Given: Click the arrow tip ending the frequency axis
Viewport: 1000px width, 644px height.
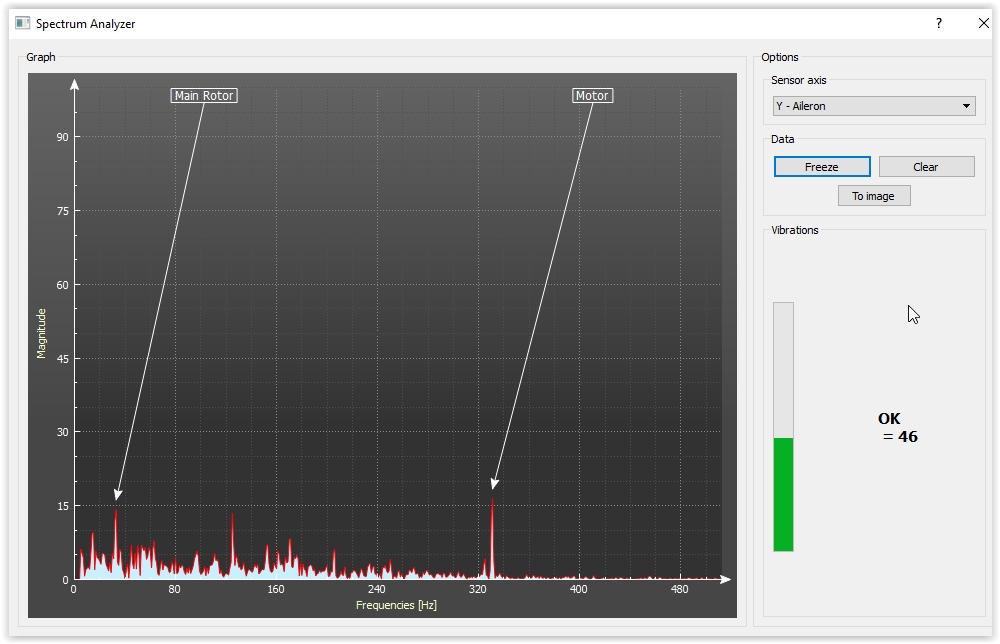Looking at the screenshot, I should click(725, 579).
